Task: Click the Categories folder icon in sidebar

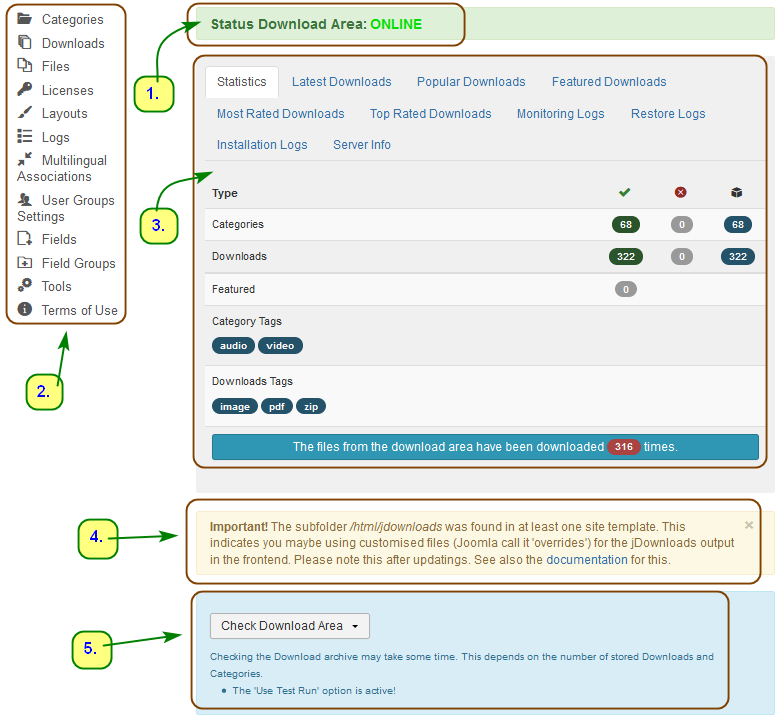Action: 24,19
